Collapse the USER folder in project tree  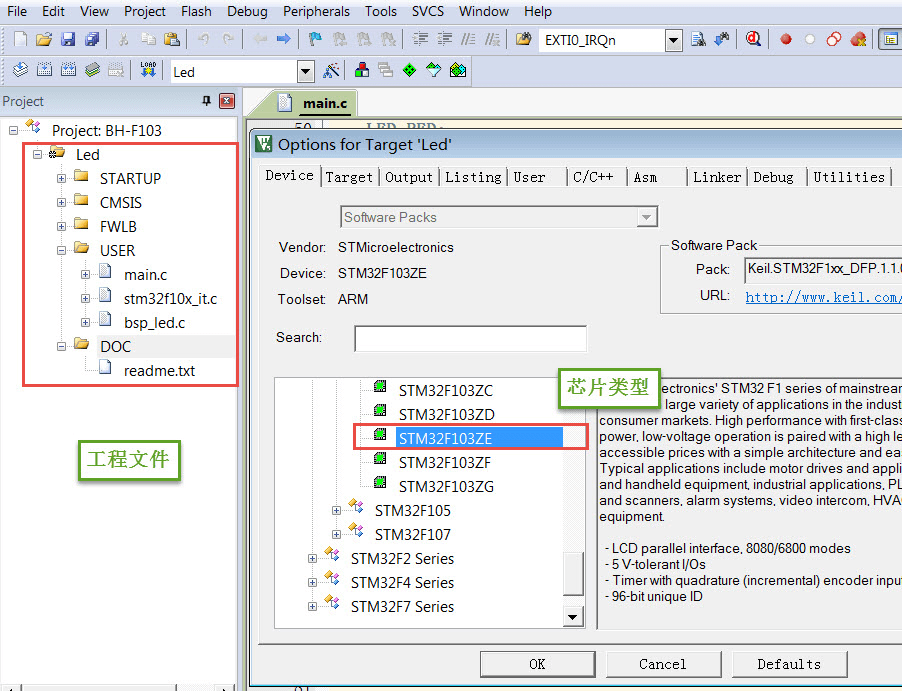61,250
